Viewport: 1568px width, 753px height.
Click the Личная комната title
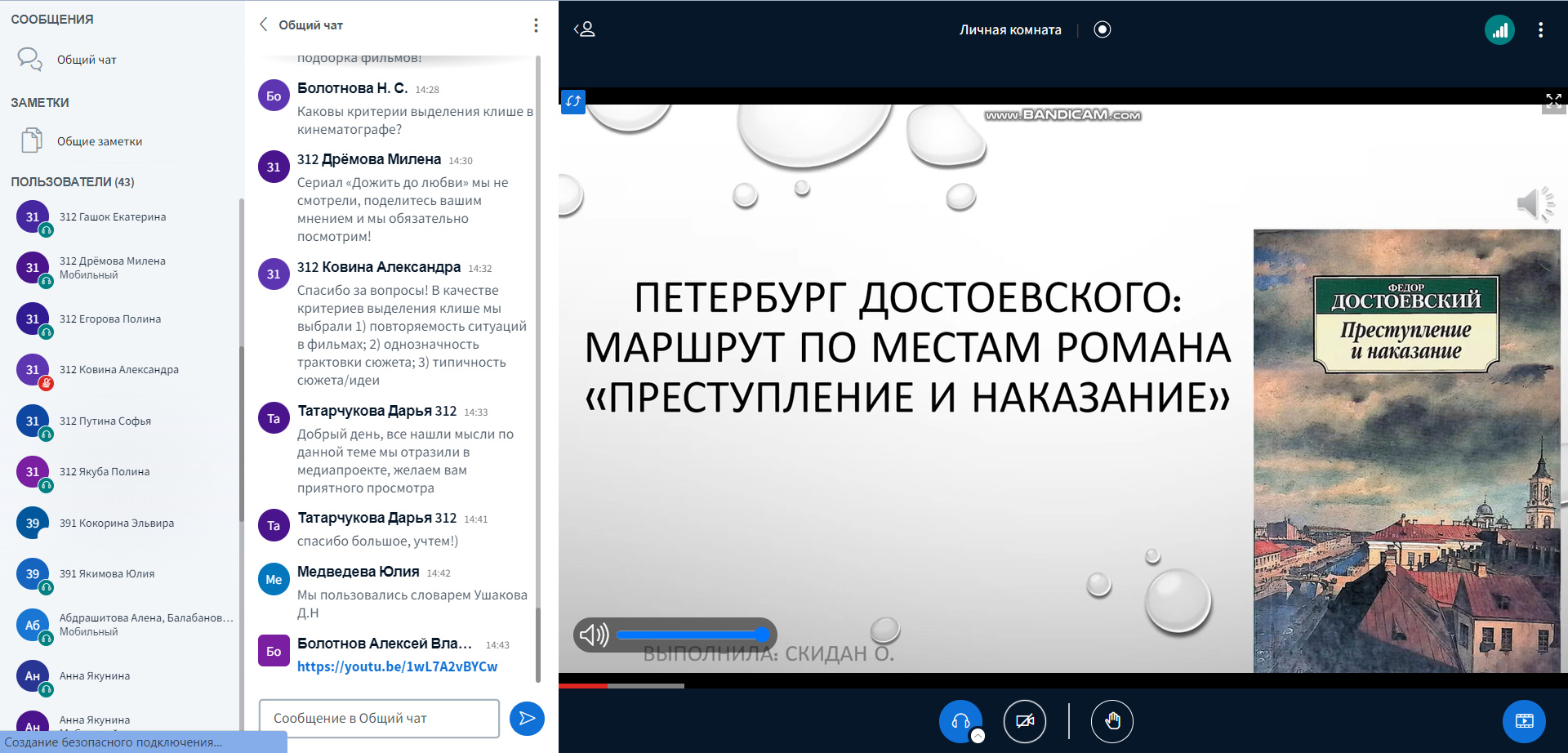tap(1010, 29)
